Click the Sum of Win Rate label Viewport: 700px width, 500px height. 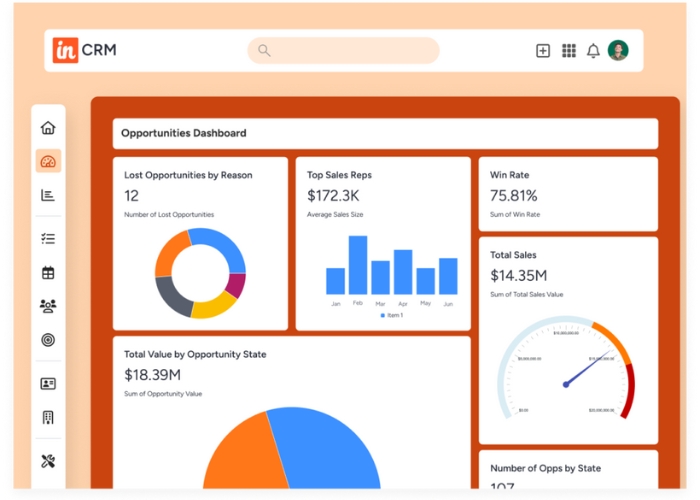point(515,215)
